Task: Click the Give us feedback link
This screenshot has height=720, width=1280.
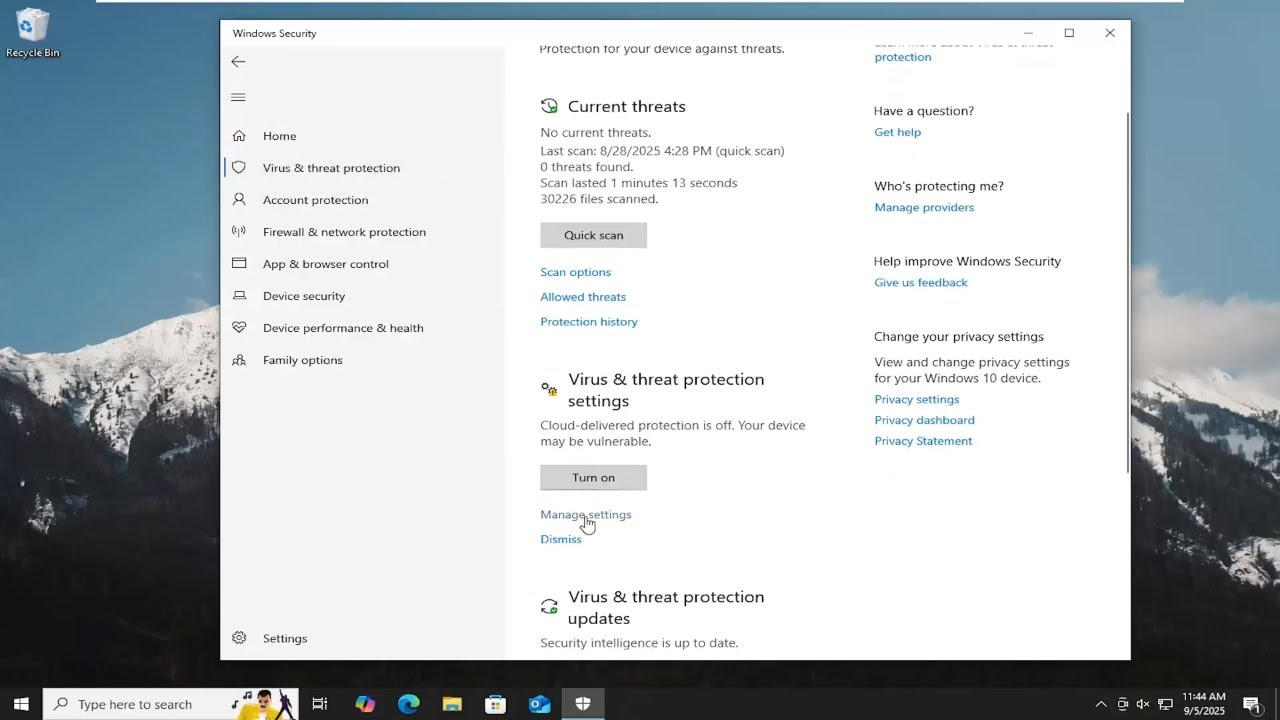Action: [x=921, y=283]
